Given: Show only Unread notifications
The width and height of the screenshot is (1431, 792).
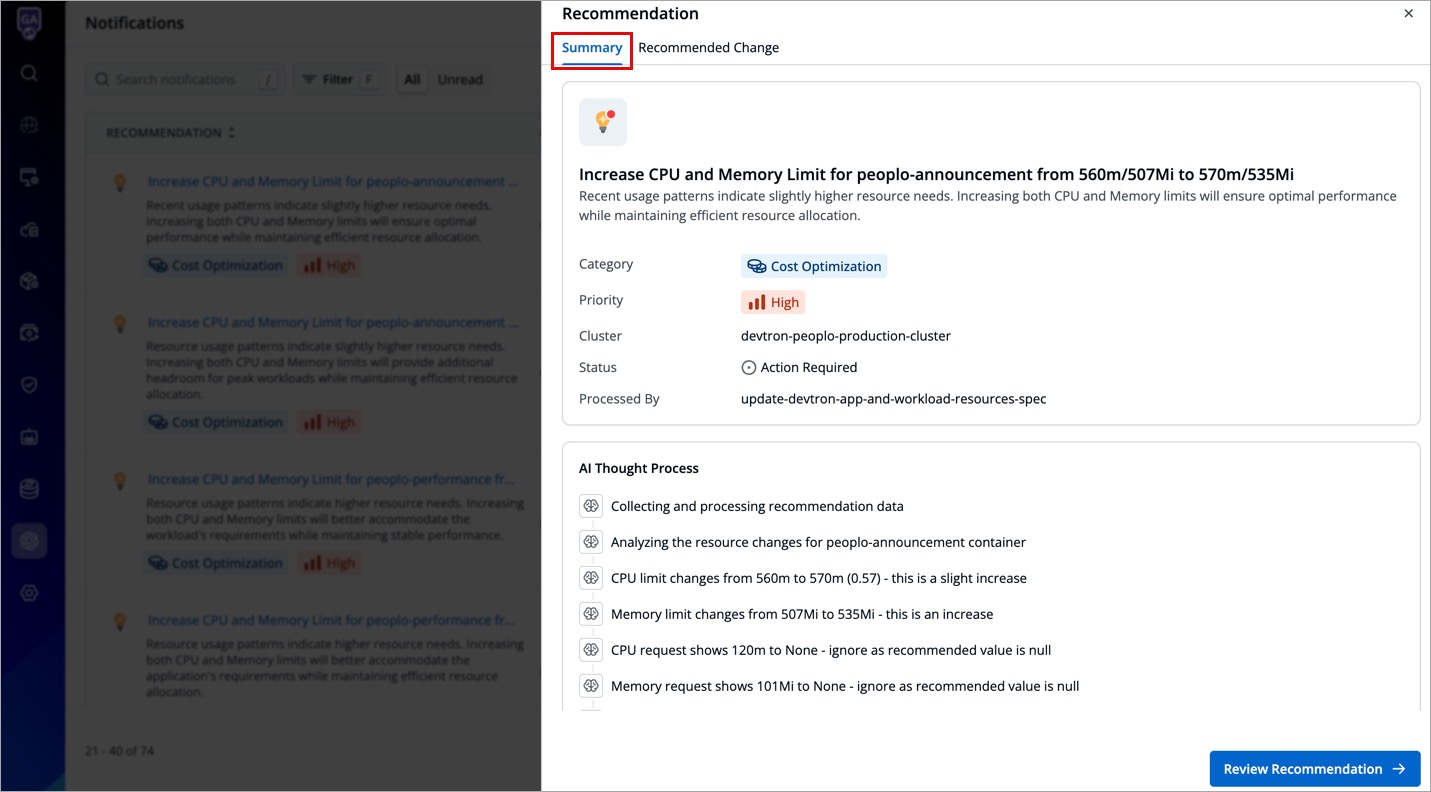Looking at the screenshot, I should (x=460, y=79).
